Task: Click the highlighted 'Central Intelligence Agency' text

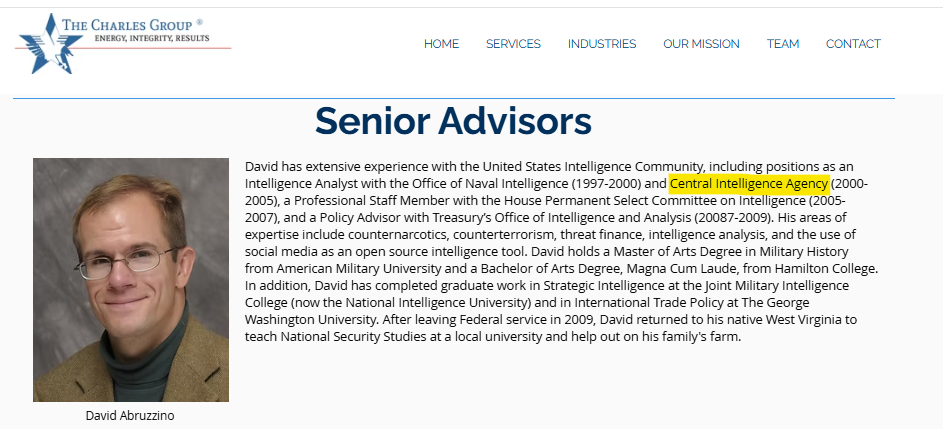Action: (749, 184)
